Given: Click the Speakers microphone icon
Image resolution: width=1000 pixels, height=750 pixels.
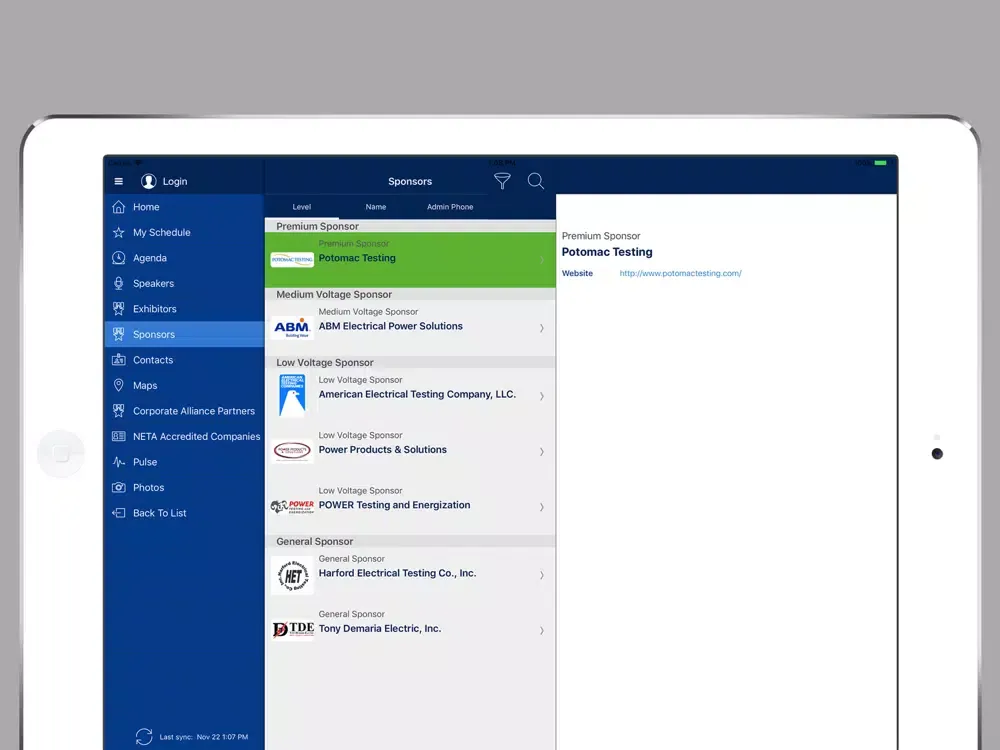Looking at the screenshot, I should pos(119,283).
